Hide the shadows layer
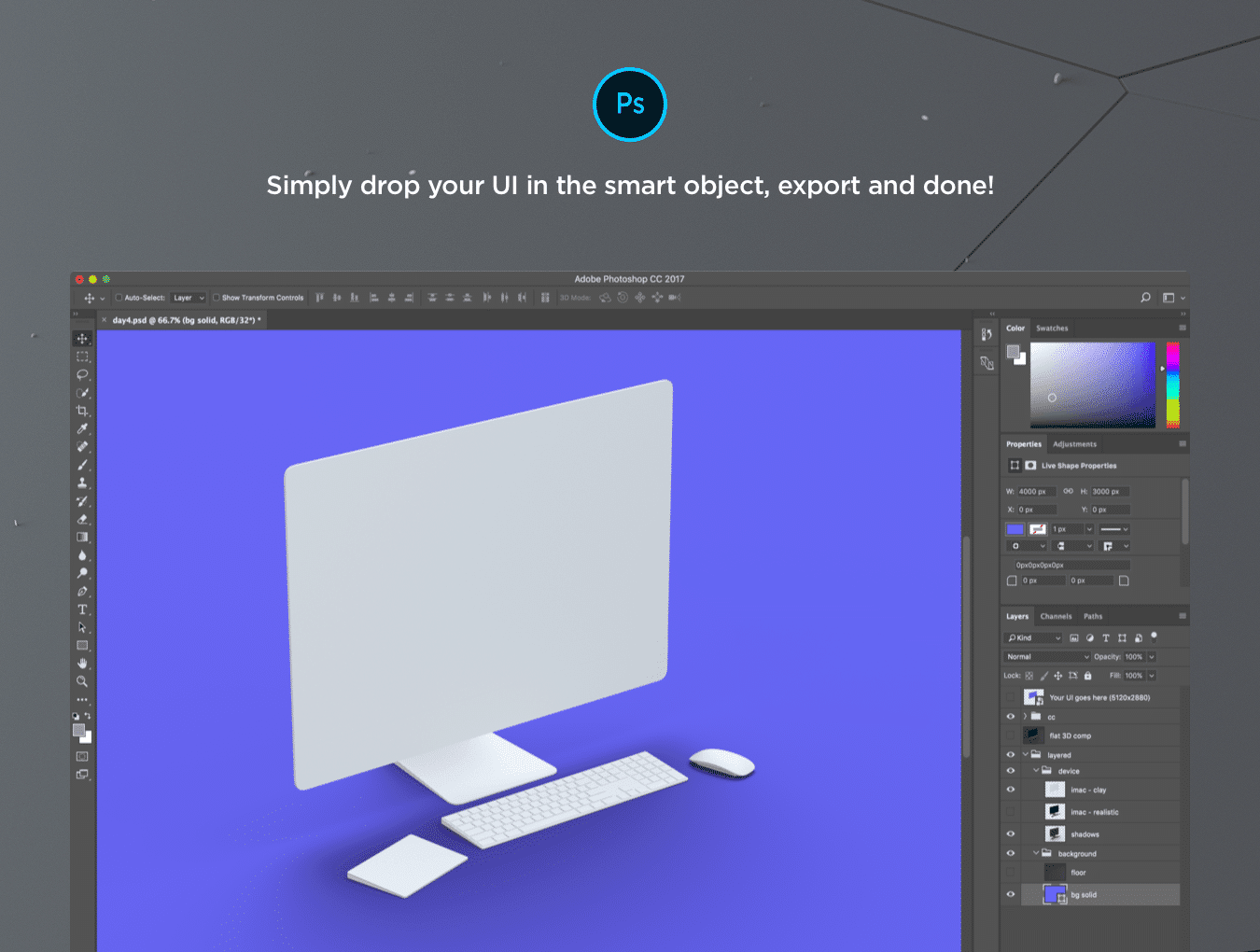Viewport: 1260px width, 952px height. click(1010, 834)
